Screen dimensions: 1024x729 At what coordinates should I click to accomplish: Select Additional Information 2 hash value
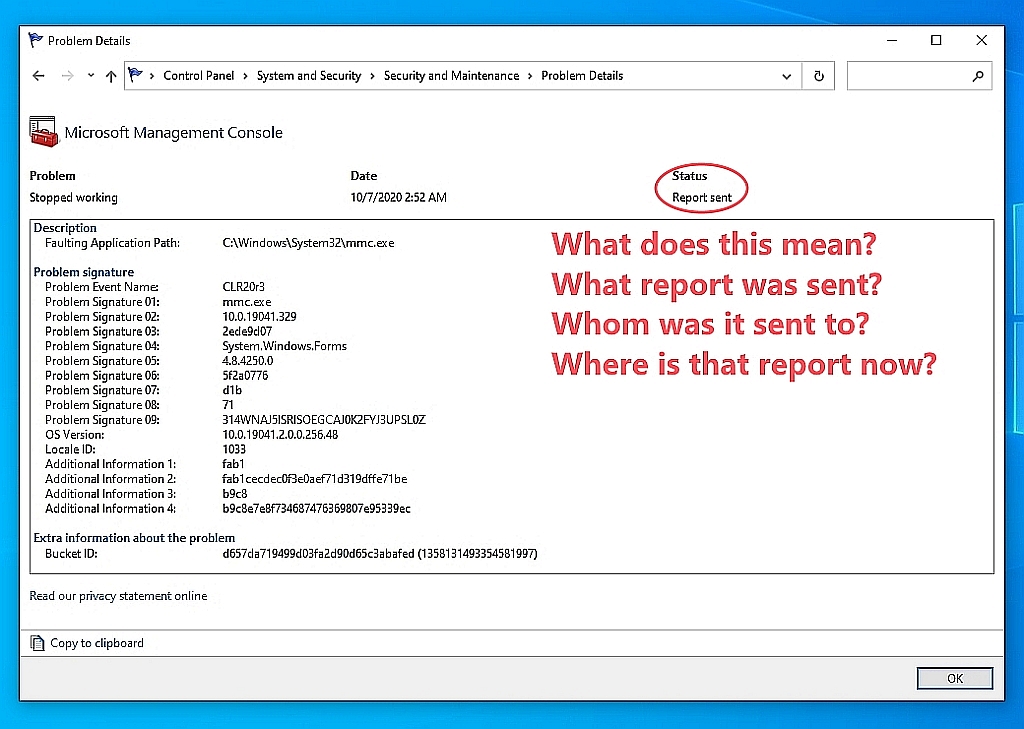(x=315, y=479)
